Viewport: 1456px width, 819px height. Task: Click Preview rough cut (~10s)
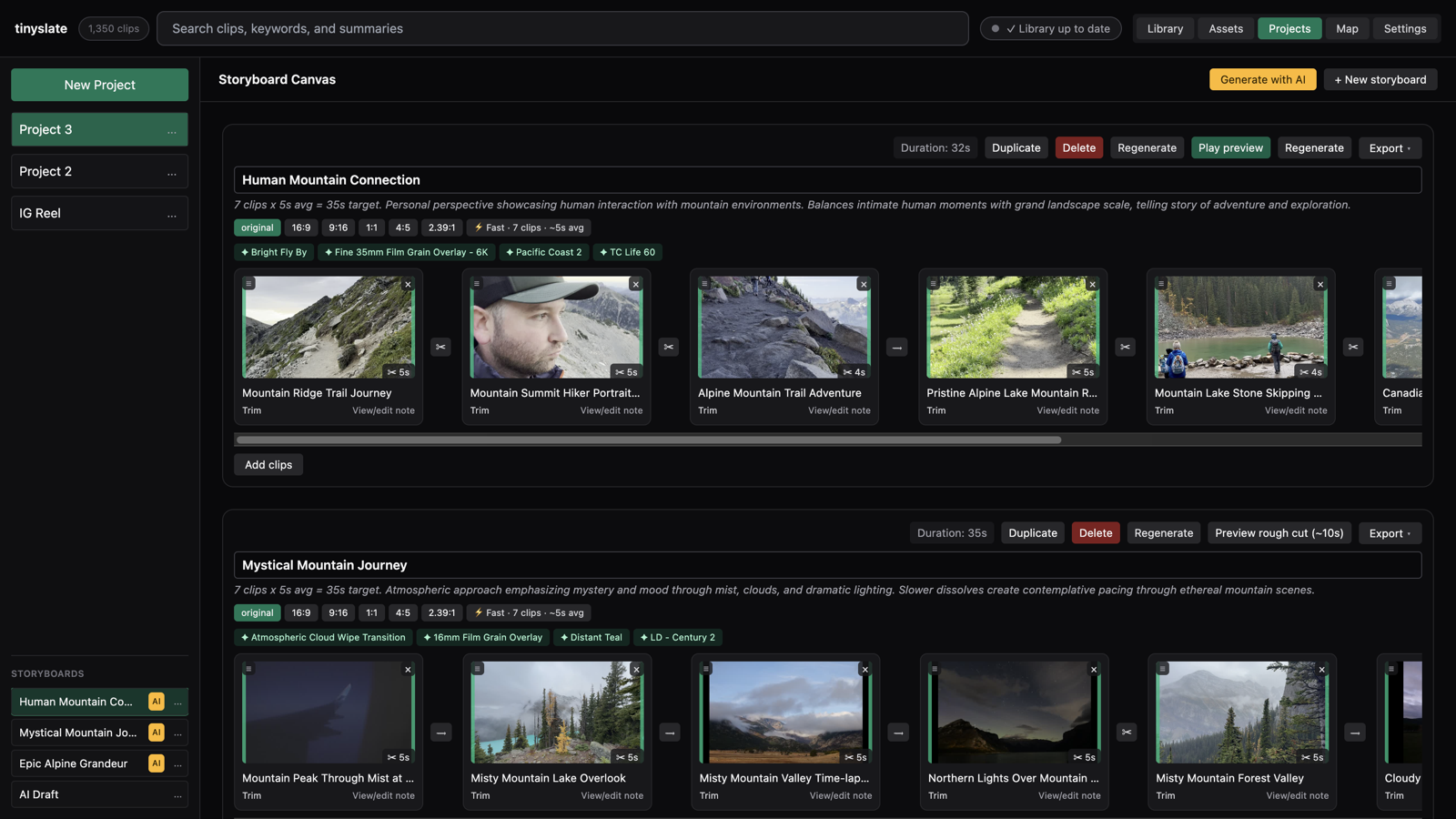pyautogui.click(x=1279, y=533)
